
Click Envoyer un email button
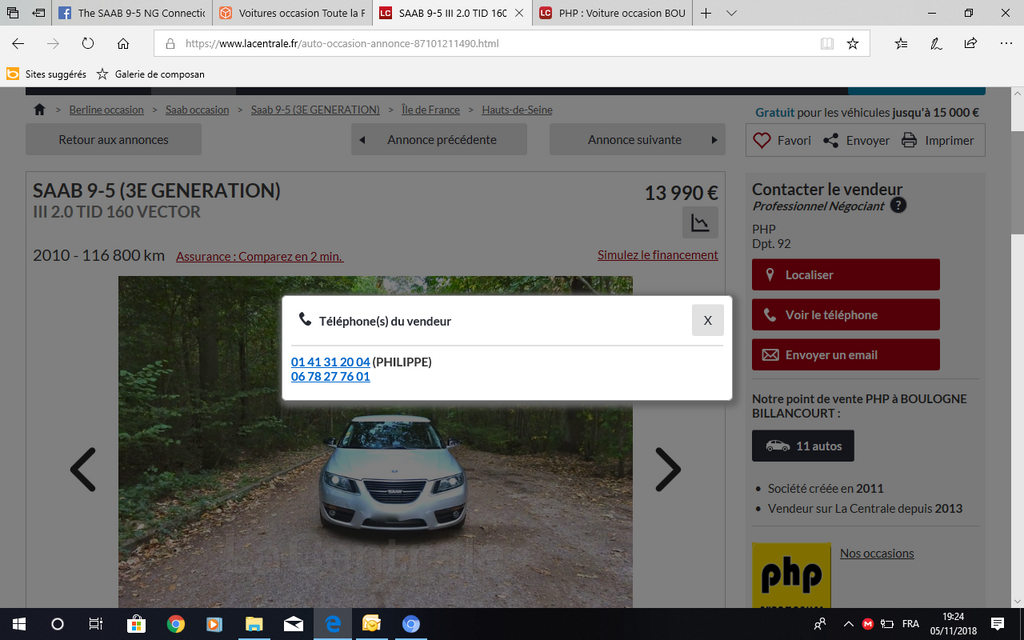846,355
